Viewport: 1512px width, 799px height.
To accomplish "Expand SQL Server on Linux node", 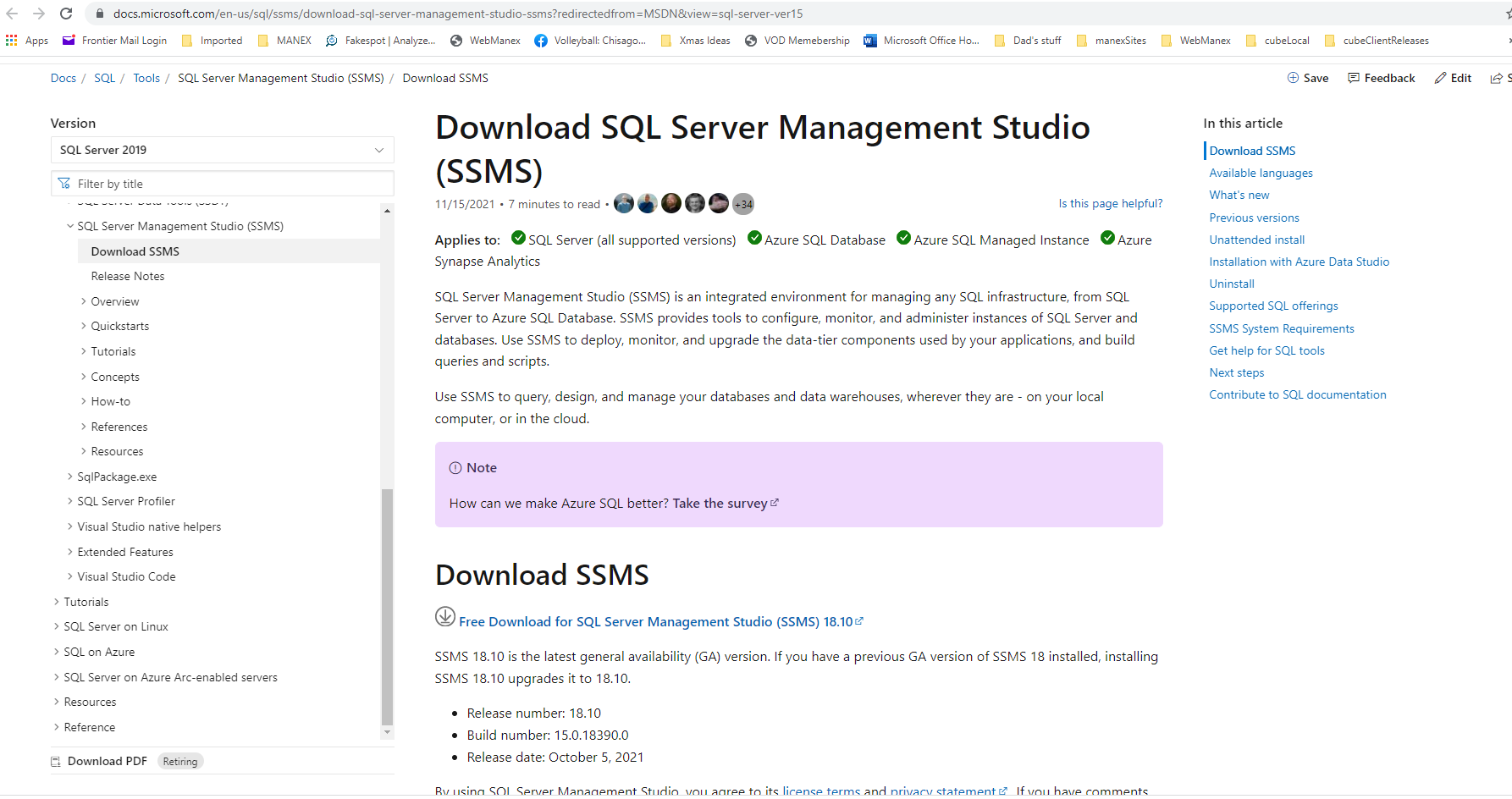I will 57,626.
